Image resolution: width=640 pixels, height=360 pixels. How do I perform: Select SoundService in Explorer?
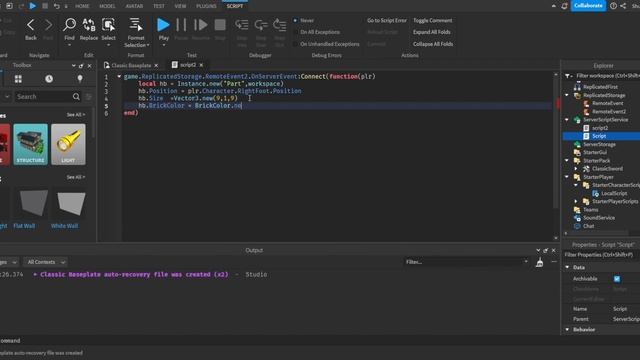[599, 218]
